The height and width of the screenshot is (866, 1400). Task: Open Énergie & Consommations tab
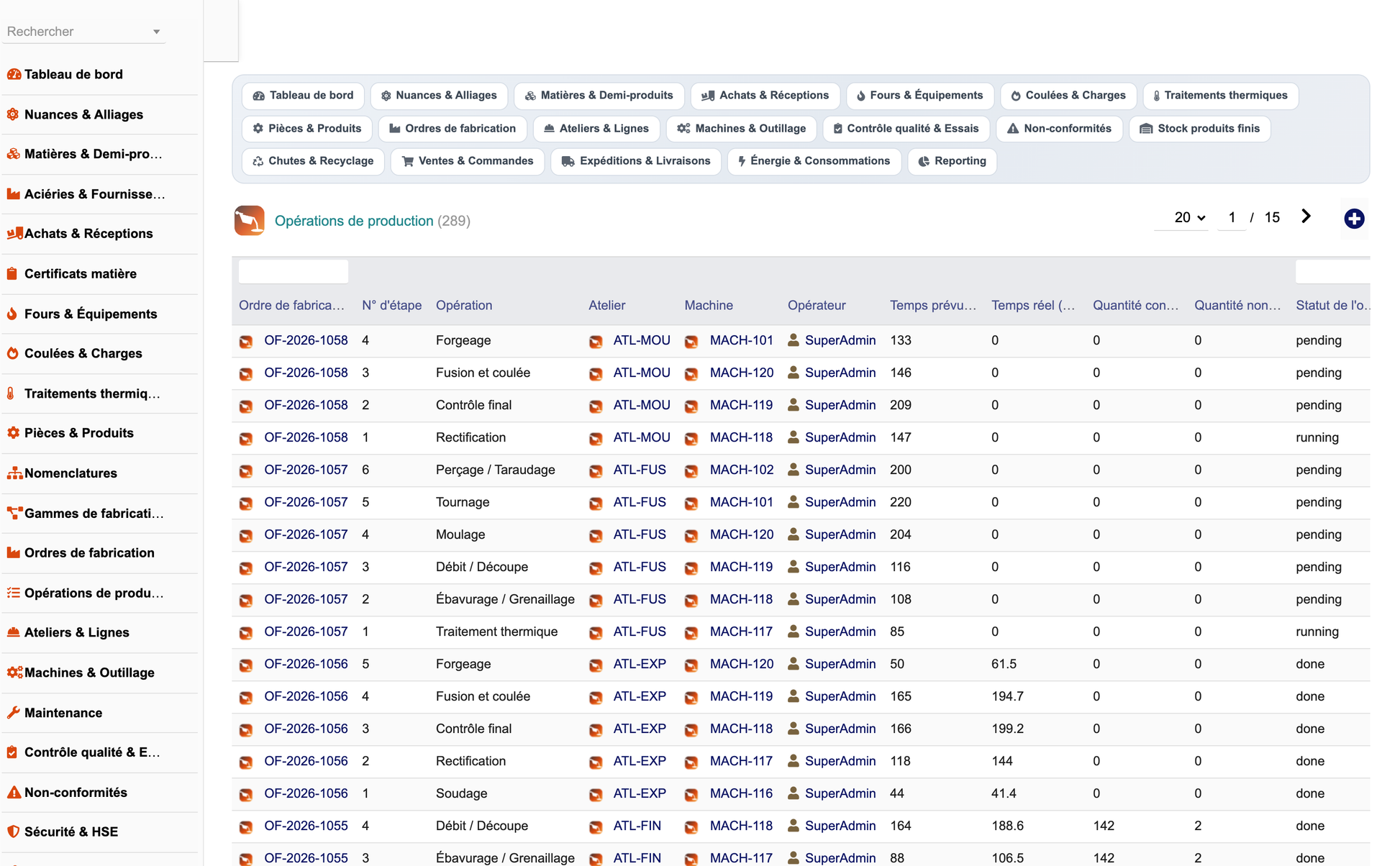click(x=814, y=161)
